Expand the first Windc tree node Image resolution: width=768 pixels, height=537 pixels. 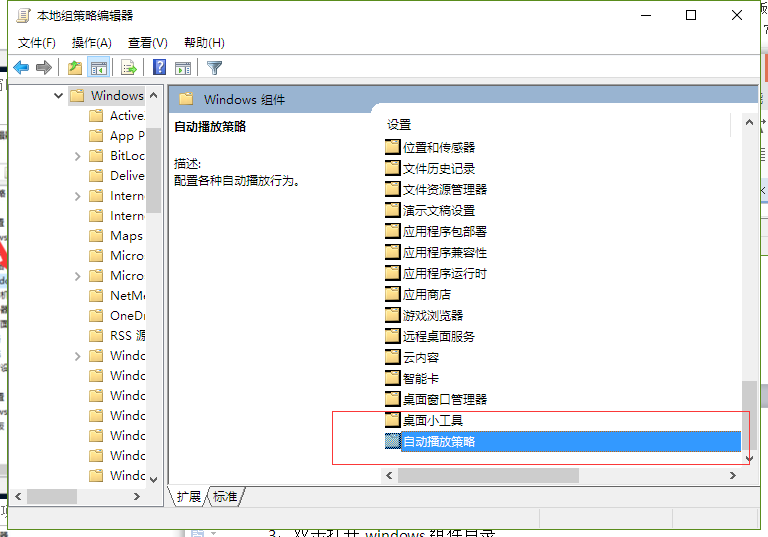(77, 356)
